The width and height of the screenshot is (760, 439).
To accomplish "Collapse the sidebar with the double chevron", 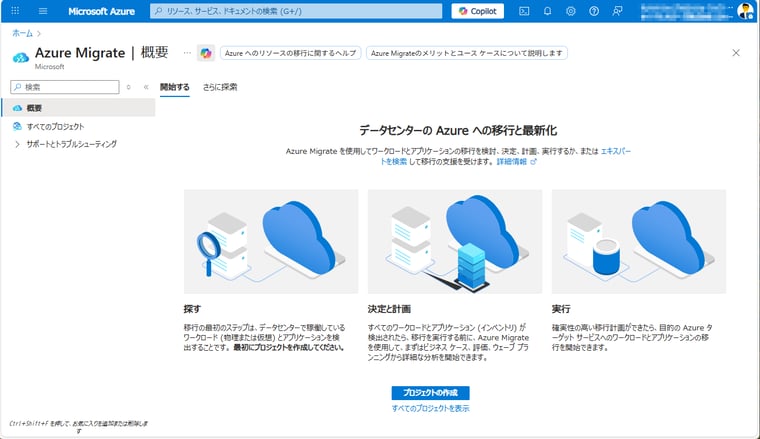I will [x=146, y=87].
